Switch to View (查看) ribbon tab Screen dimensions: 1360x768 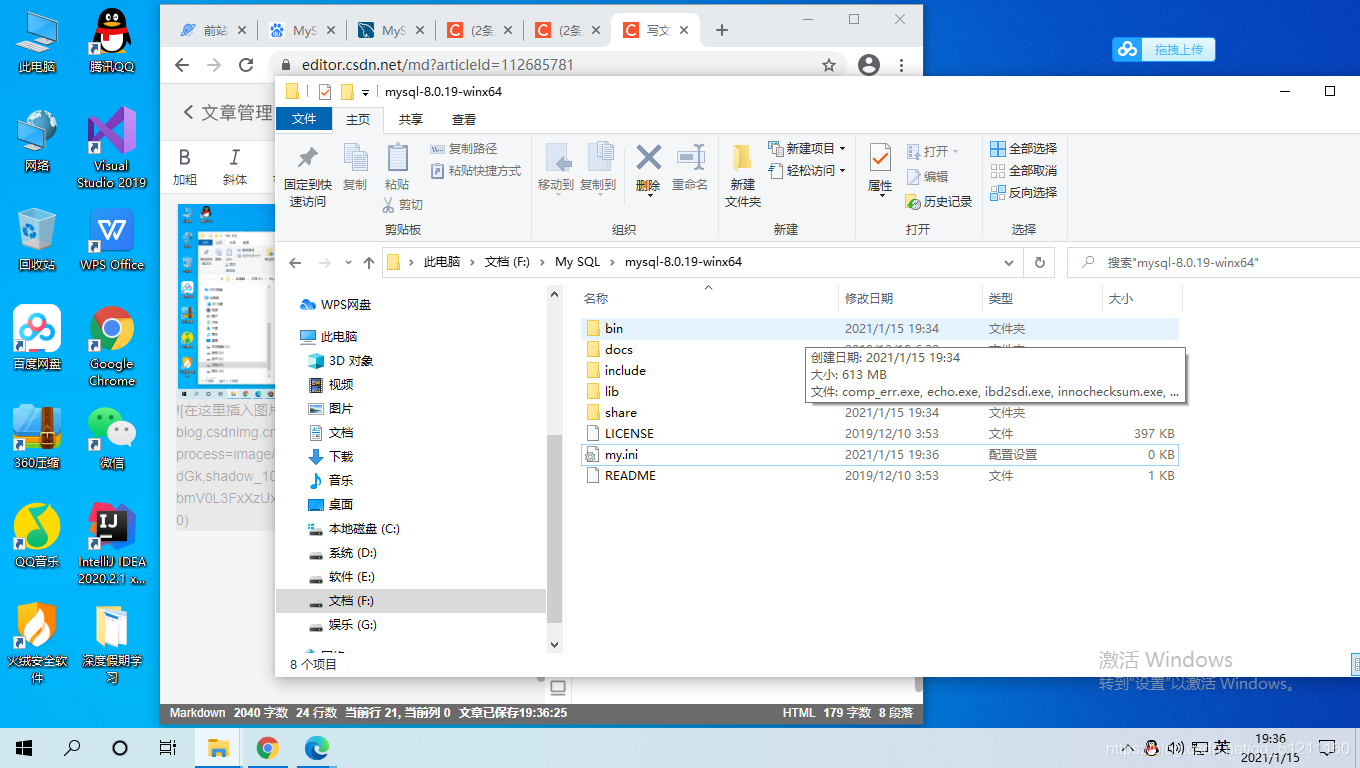pos(464,119)
